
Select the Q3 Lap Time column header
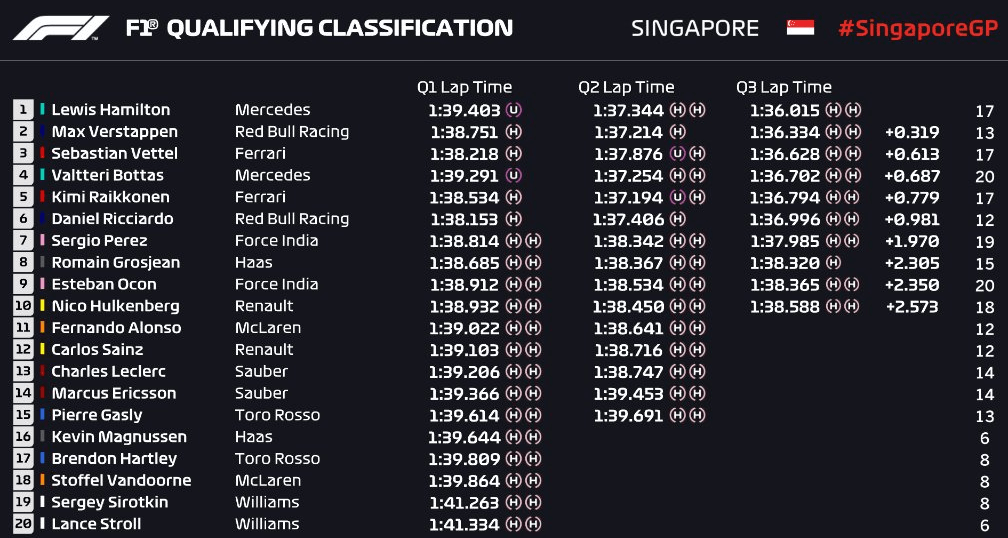(x=784, y=87)
